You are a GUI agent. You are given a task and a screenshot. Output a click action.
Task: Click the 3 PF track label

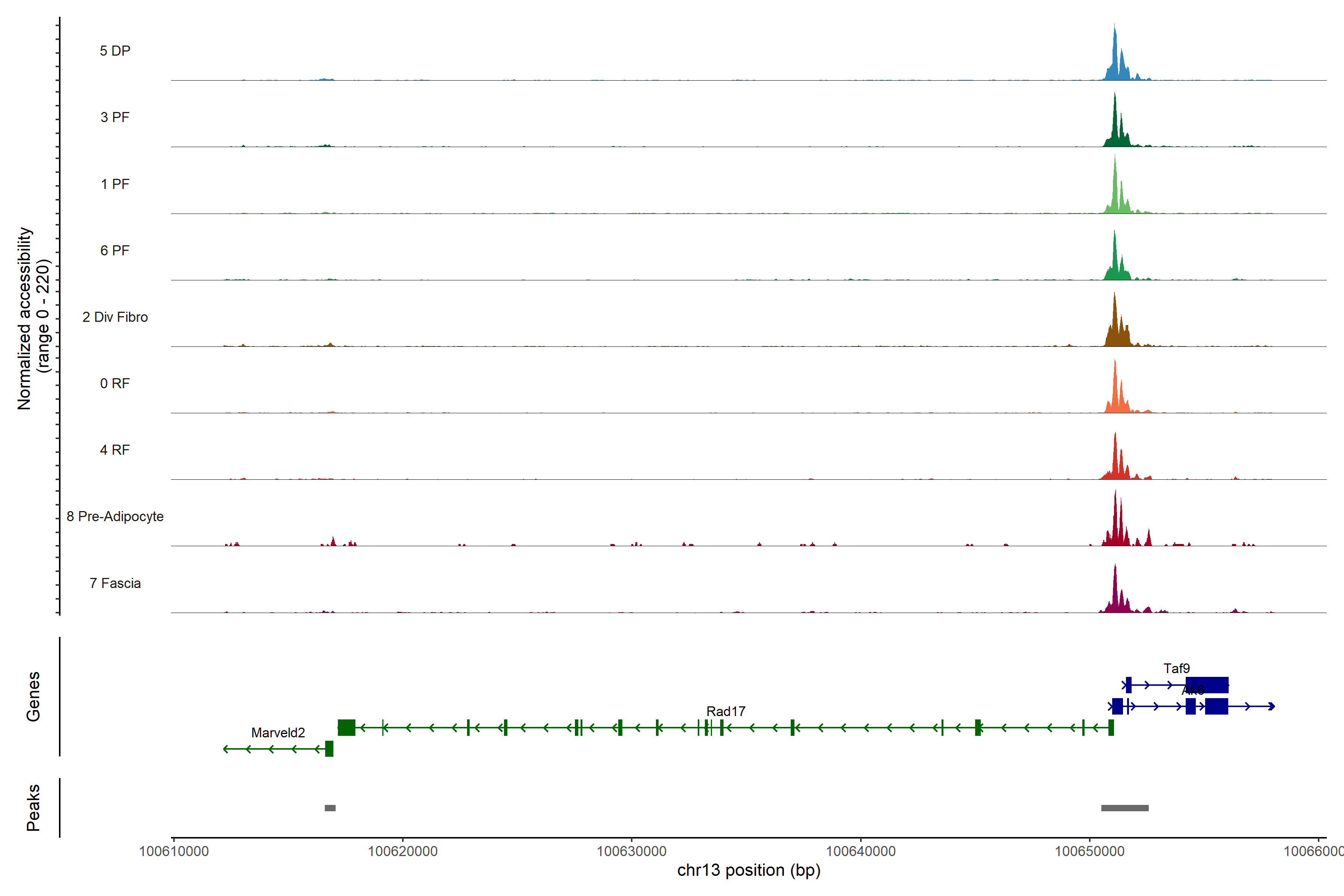(x=115, y=117)
